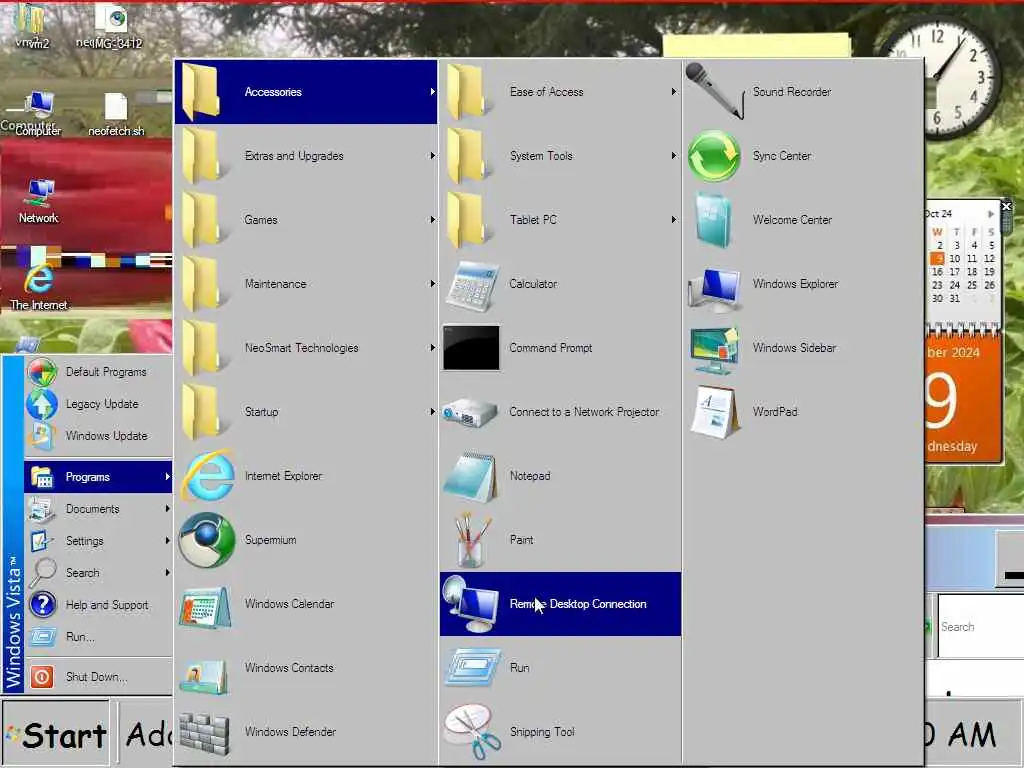
Task: Open Windows Calendar icon
Action: 206,607
